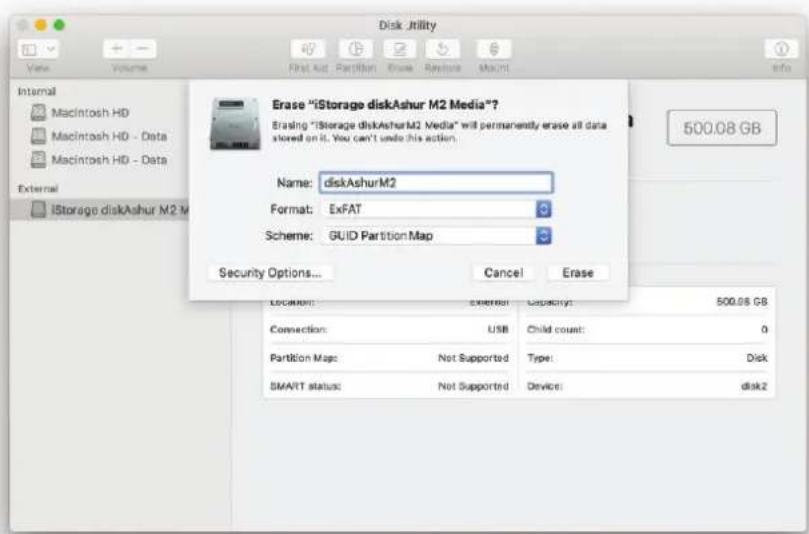Click the Erase toolbar icon
The width and height of the screenshot is (809, 534).
pos(400,49)
